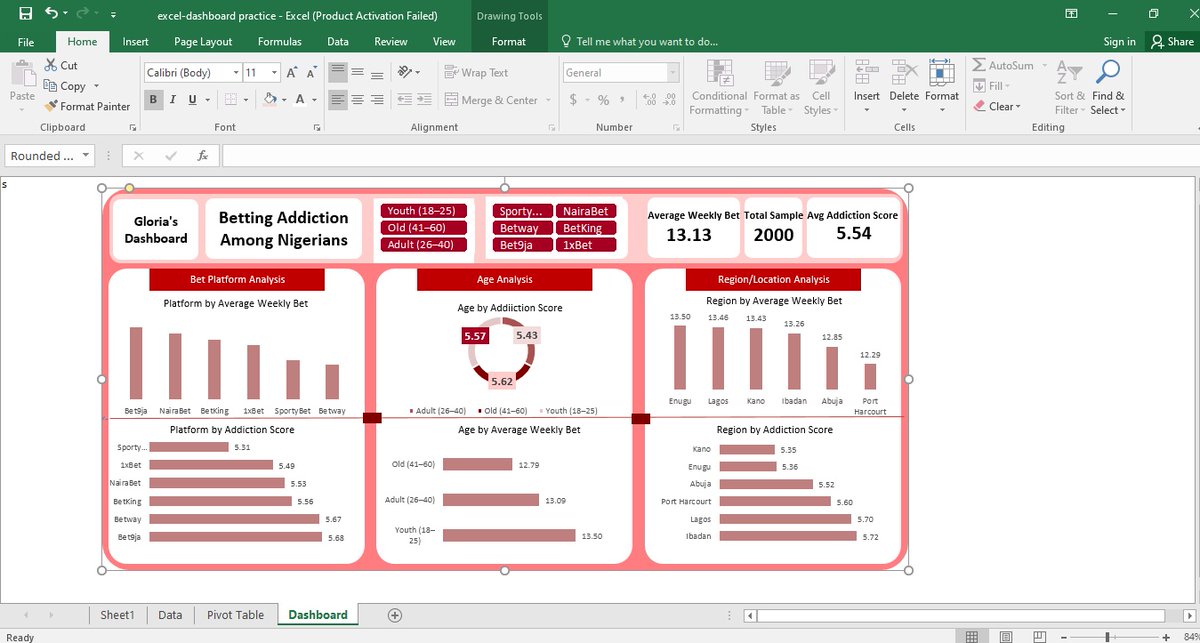Switch to Normal view in status bar
This screenshot has height=643, width=1200.
click(971, 636)
